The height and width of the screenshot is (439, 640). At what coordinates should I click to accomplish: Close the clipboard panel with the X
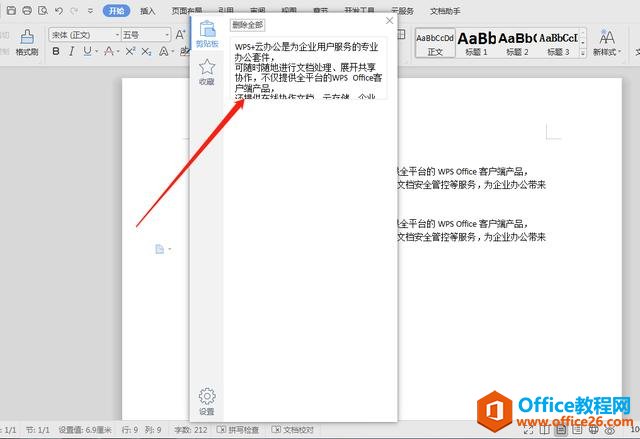coord(389,20)
